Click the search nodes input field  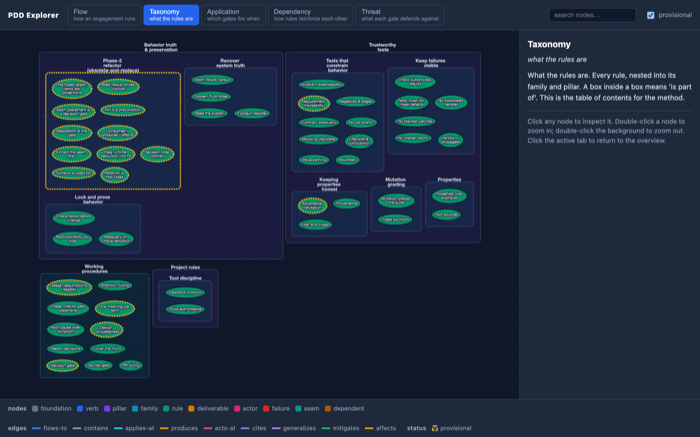pyautogui.click(x=592, y=15)
